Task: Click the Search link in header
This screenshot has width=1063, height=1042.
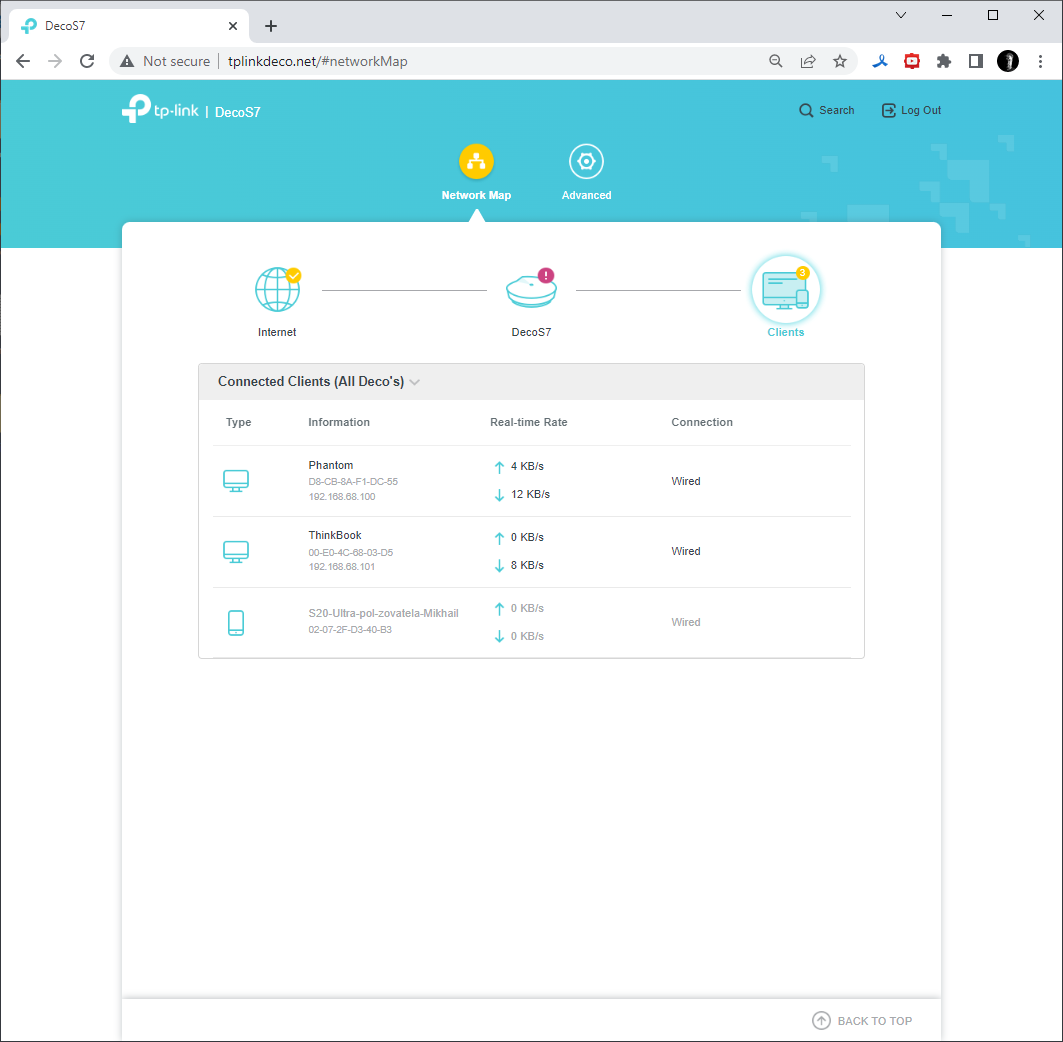Action: (826, 111)
